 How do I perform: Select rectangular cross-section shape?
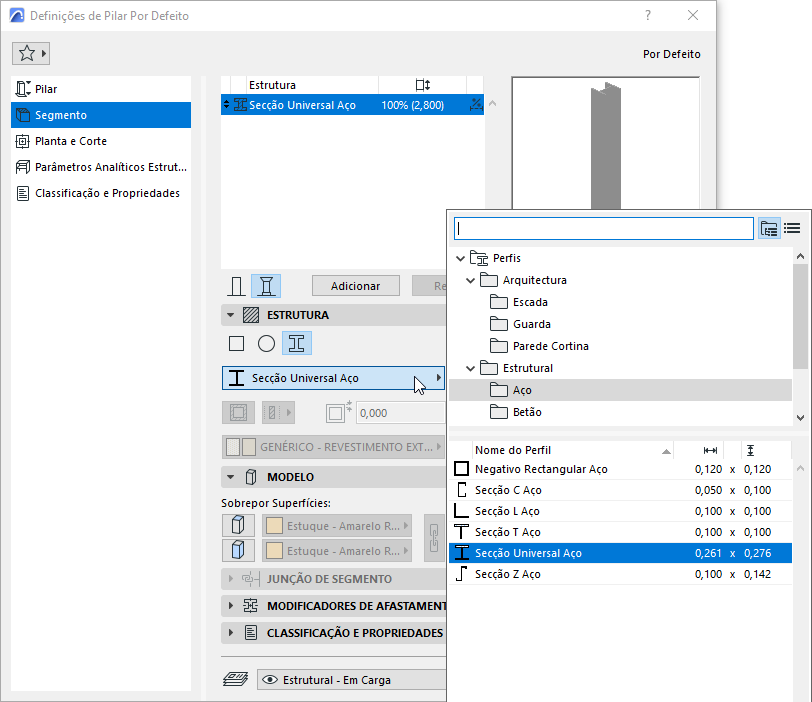[x=237, y=343]
